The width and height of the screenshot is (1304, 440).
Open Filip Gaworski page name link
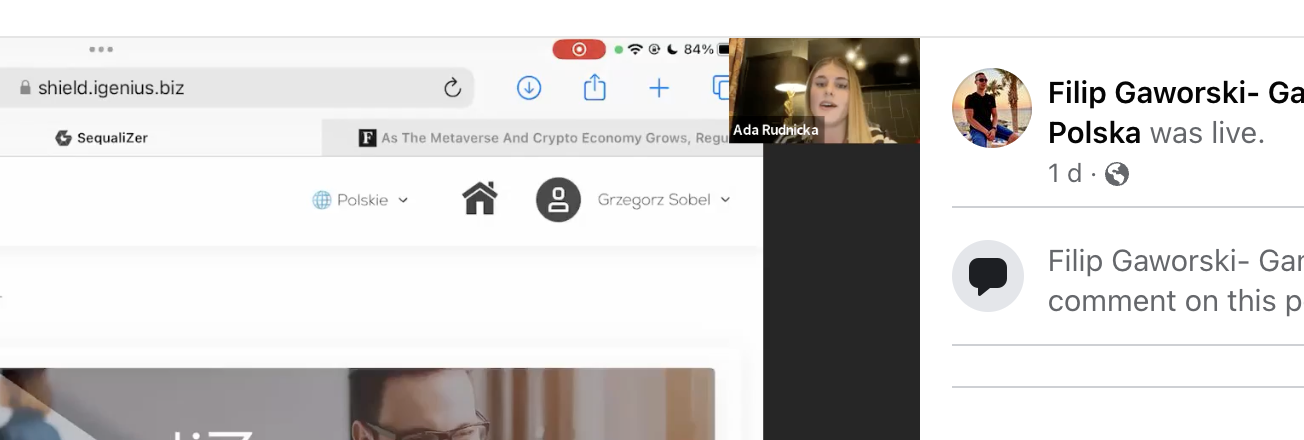1176,113
